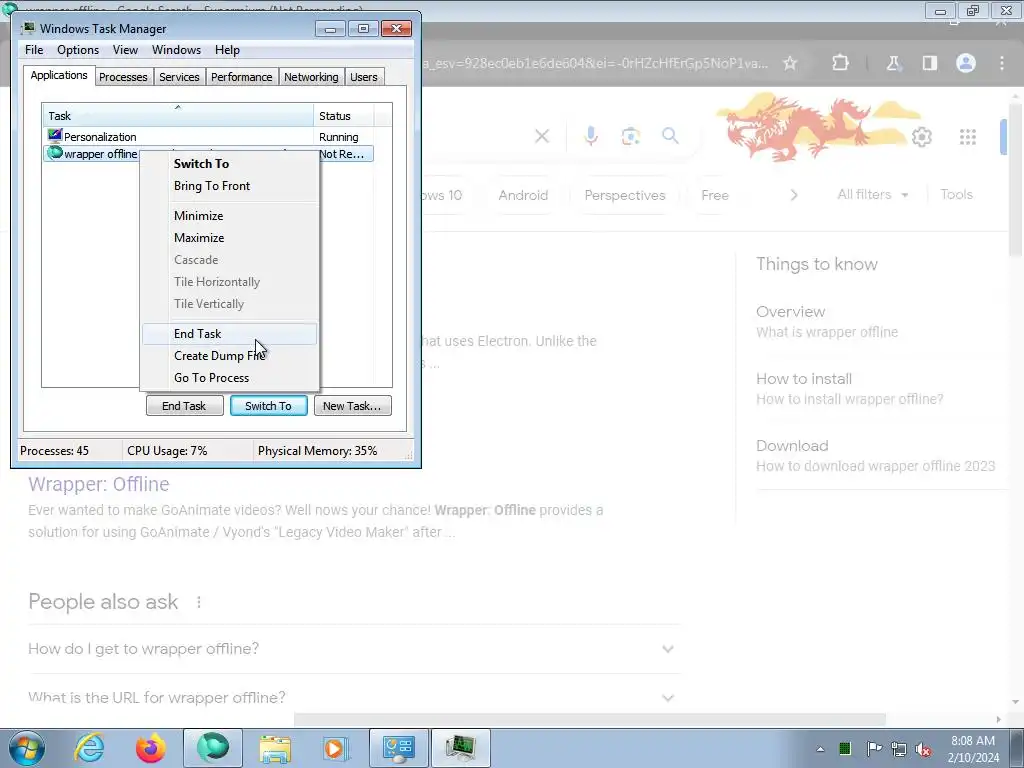Image resolution: width=1024 pixels, height=768 pixels.
Task: Open Windows Media Player from taskbar
Action: (x=336, y=748)
